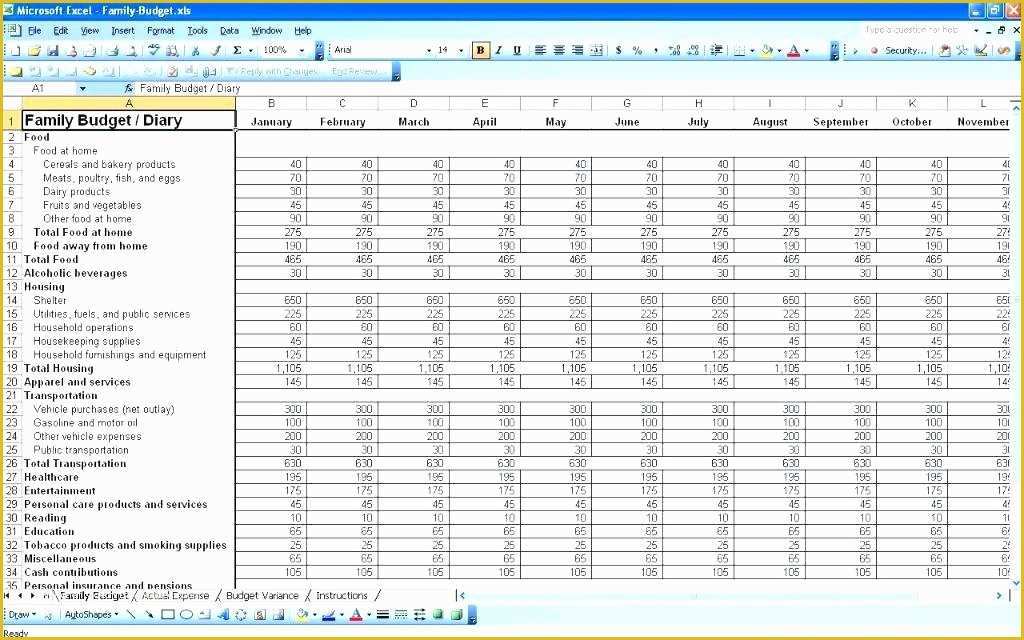Click the Arrow Style icon
Viewport: 1024px width, 640px height.
tap(419, 615)
